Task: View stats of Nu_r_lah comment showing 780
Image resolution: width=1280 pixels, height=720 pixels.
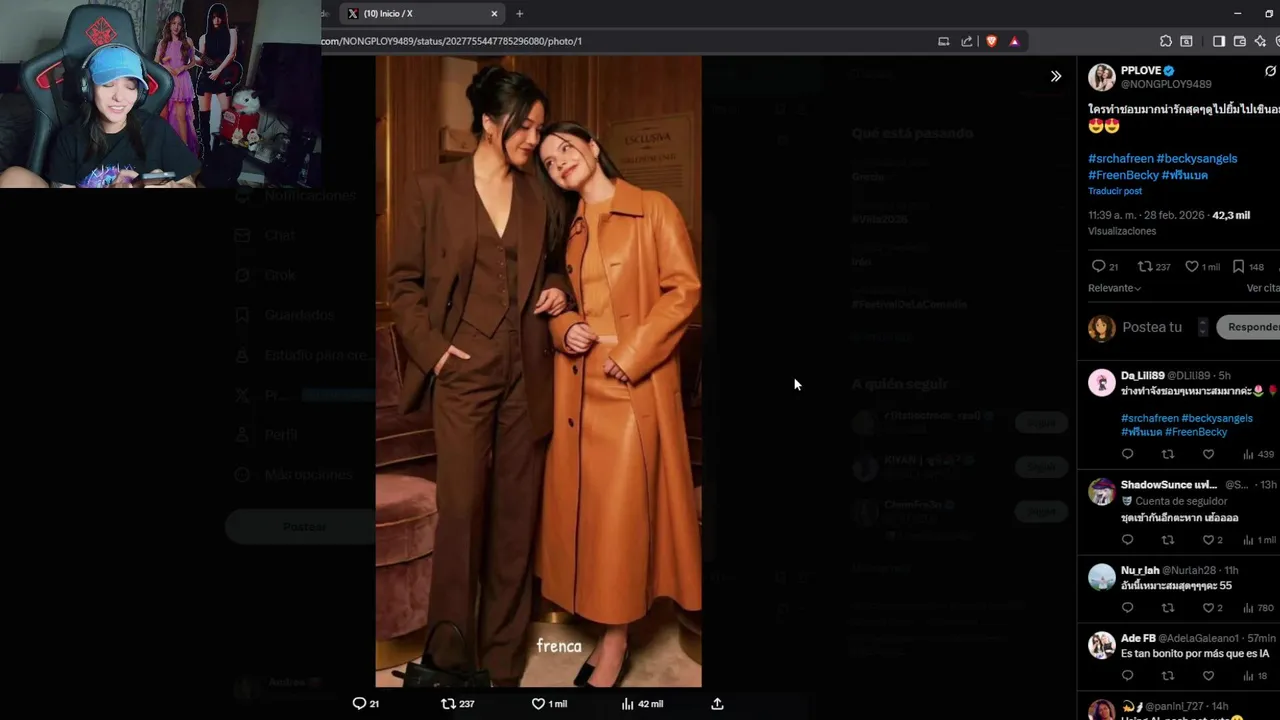Action: pyautogui.click(x=1258, y=608)
